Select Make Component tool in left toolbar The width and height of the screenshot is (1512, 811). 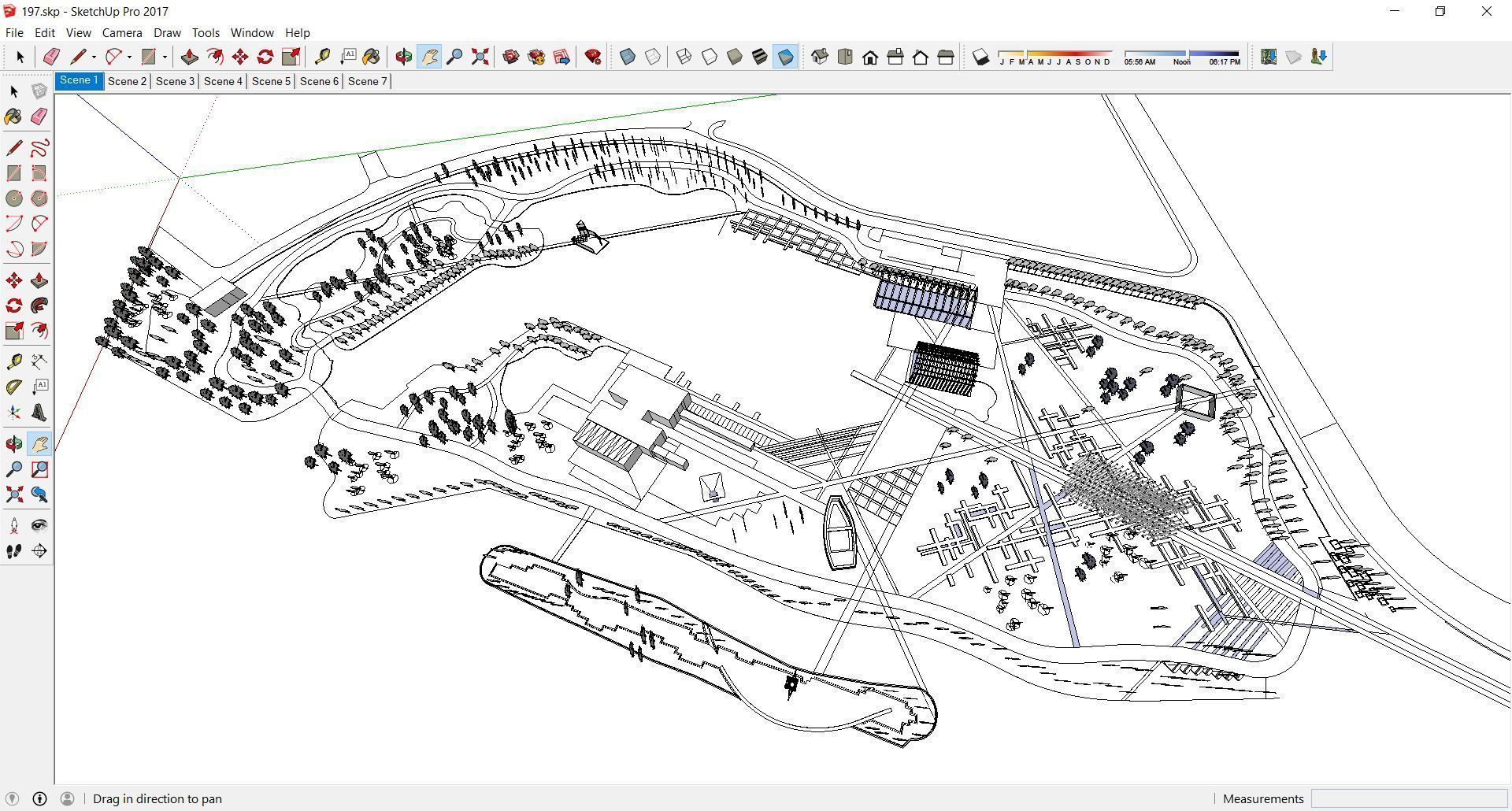pos(39,91)
